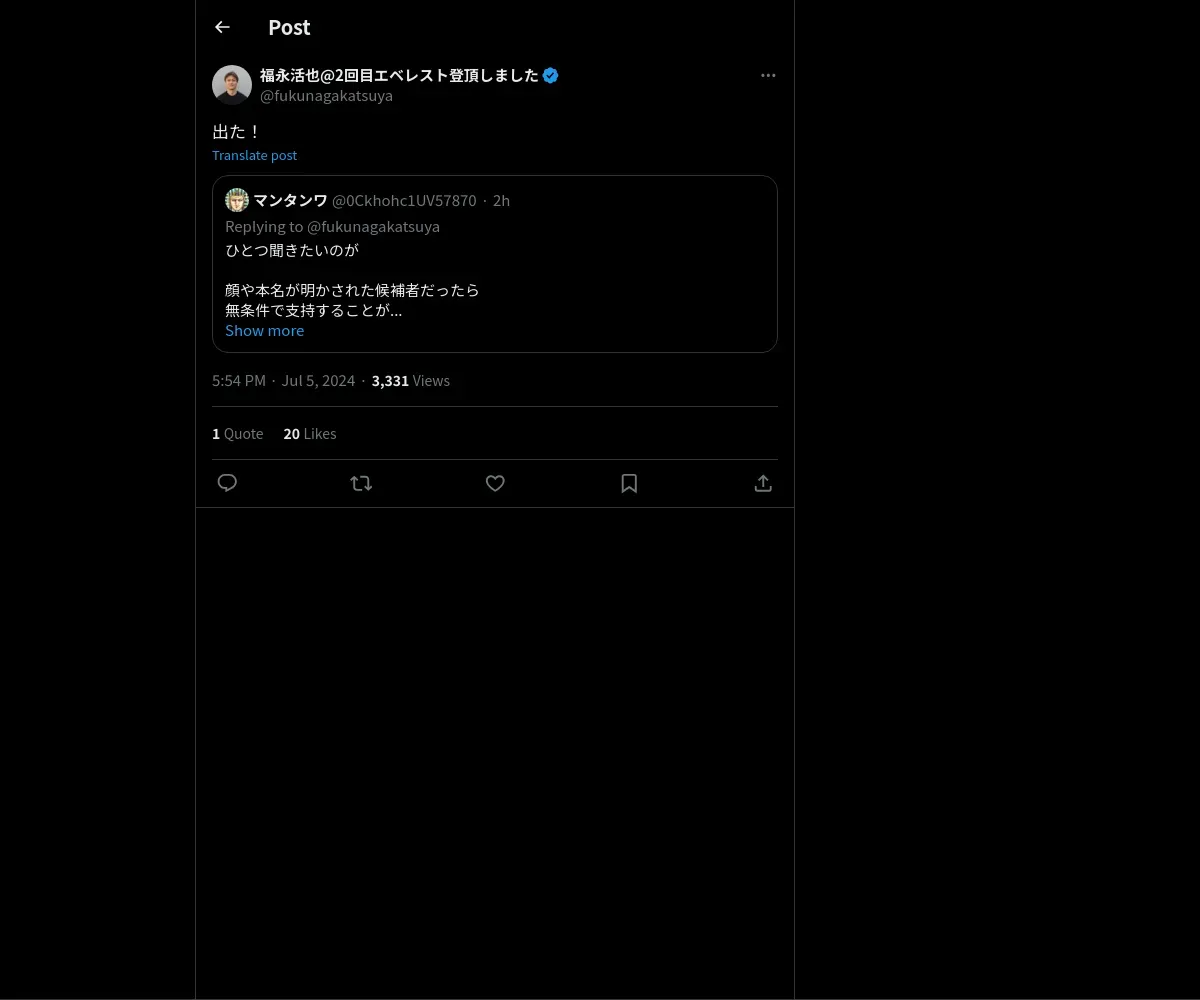
Task: Go back using the left arrow icon
Action: [x=222, y=27]
